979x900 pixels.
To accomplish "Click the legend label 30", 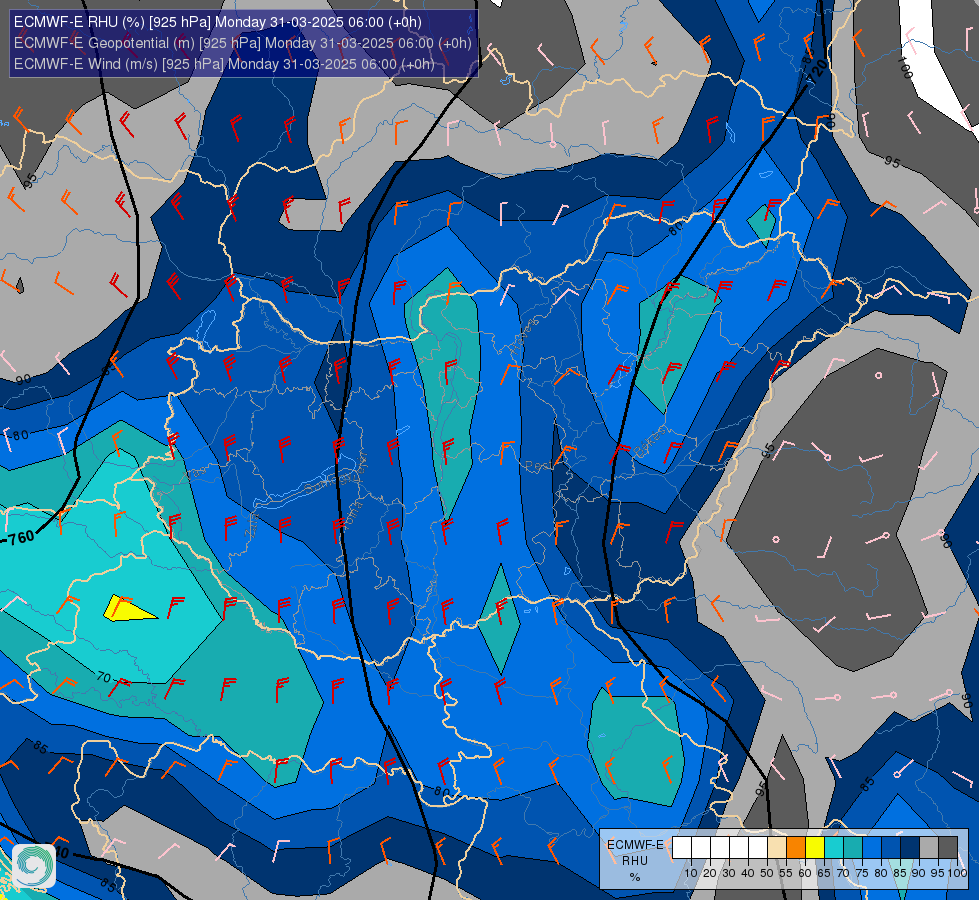I will coord(729,873).
